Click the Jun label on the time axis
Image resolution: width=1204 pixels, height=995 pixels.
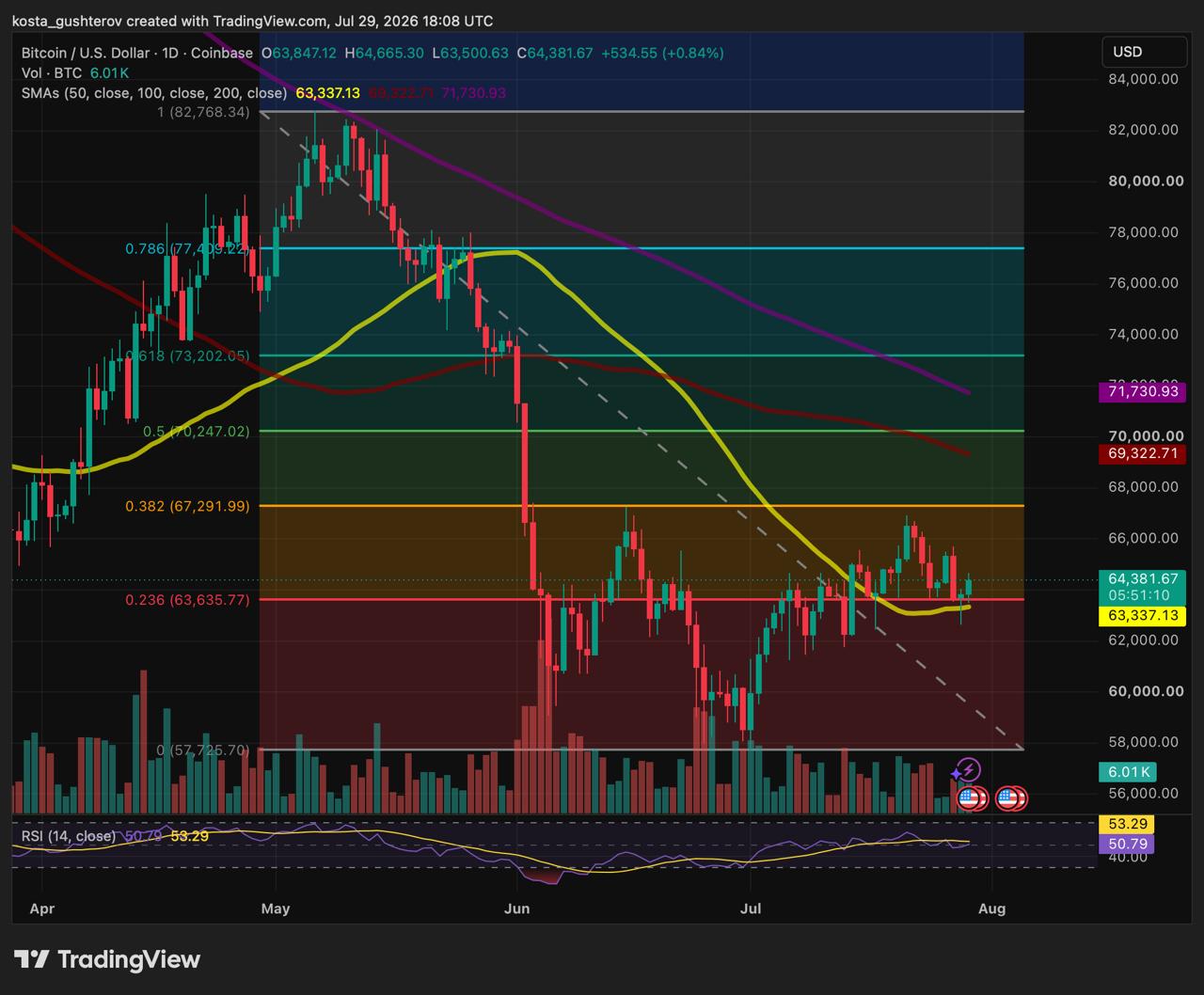pos(516,908)
